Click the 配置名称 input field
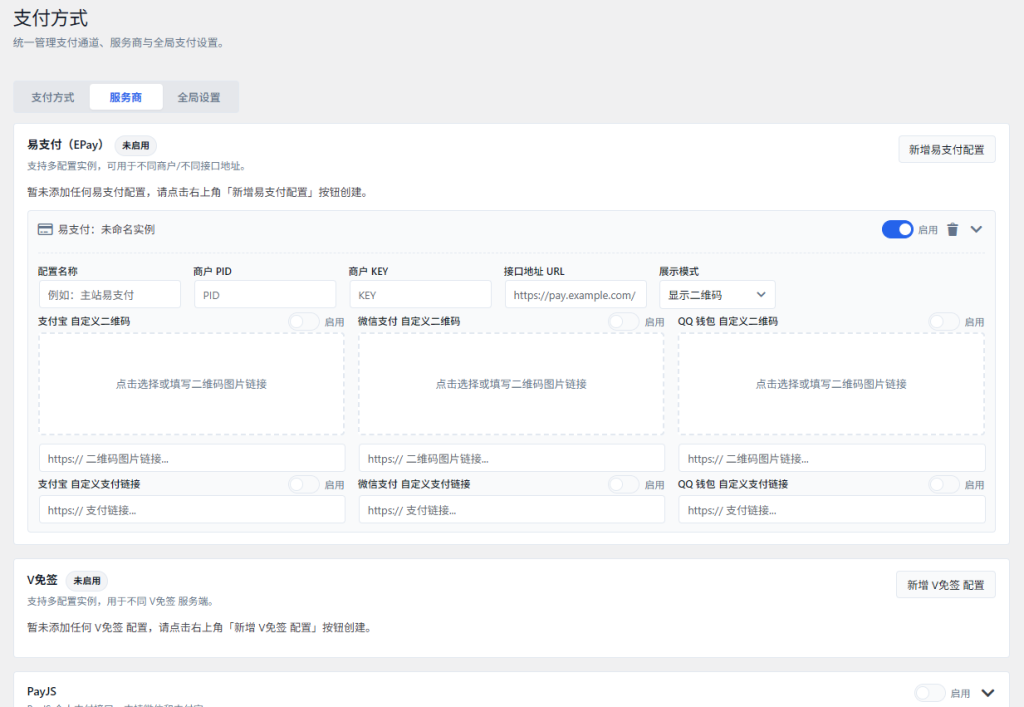1024x707 pixels. click(109, 295)
